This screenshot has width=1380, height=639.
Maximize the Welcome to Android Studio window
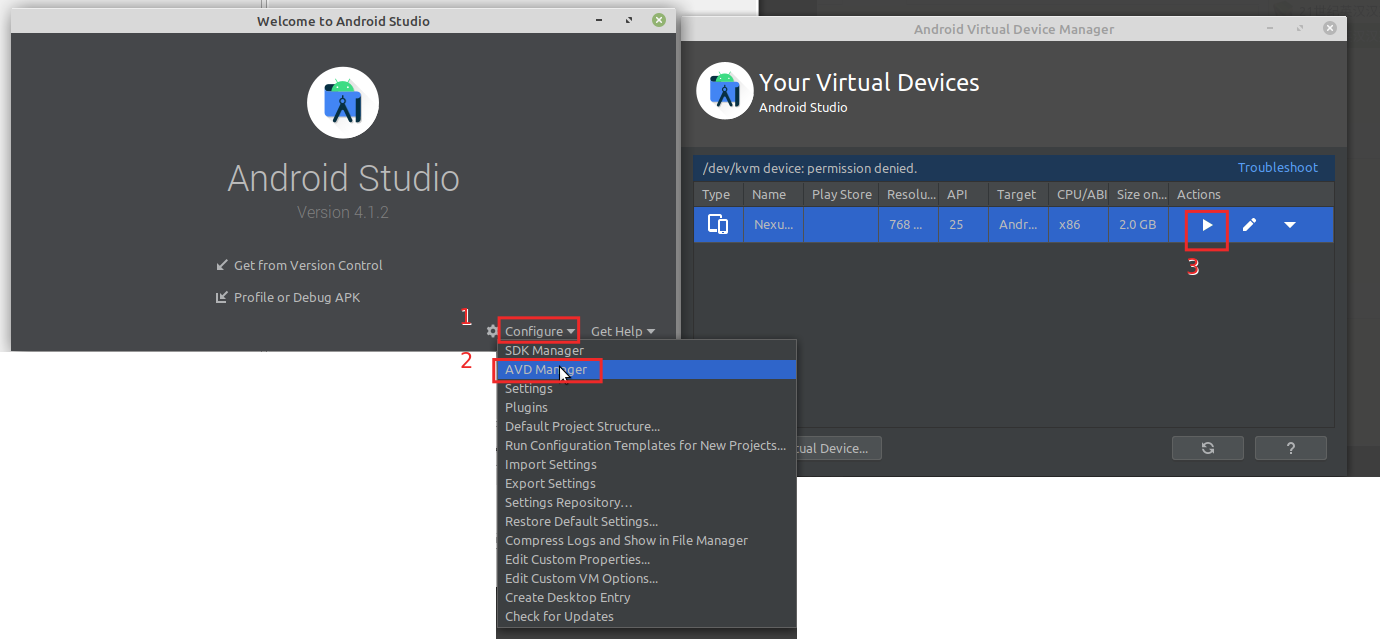click(628, 21)
